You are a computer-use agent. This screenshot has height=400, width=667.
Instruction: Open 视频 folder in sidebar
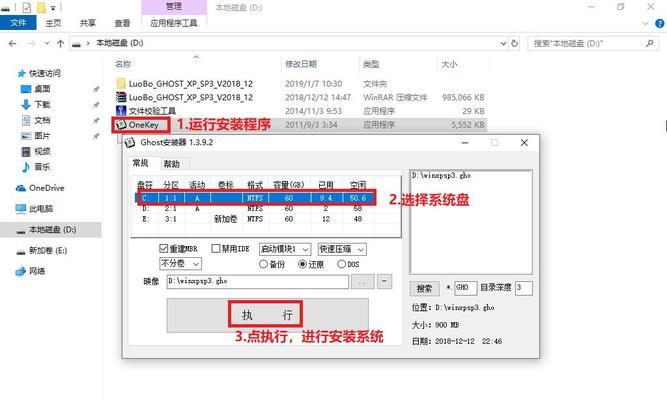[42, 151]
